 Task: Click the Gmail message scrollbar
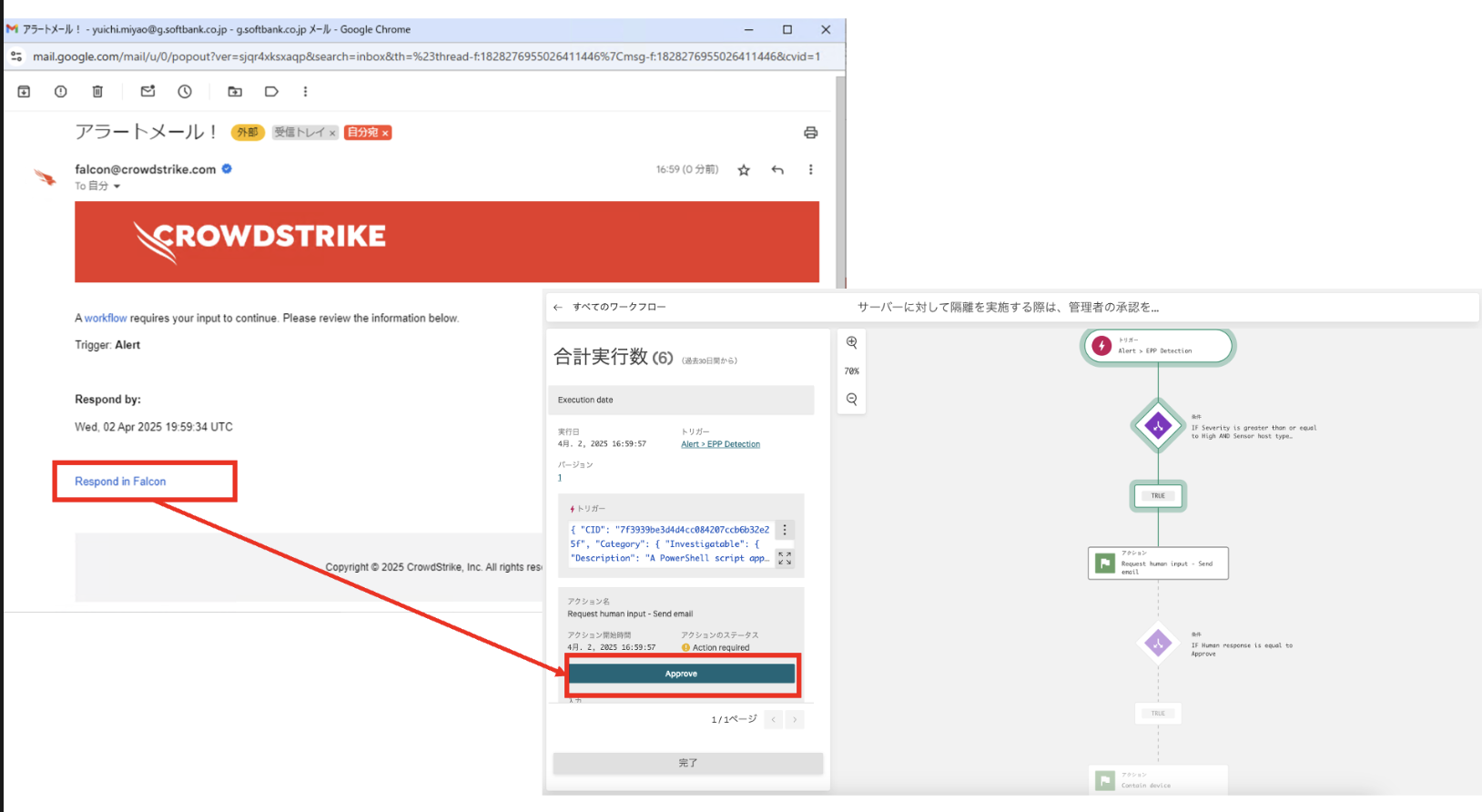pos(840,182)
